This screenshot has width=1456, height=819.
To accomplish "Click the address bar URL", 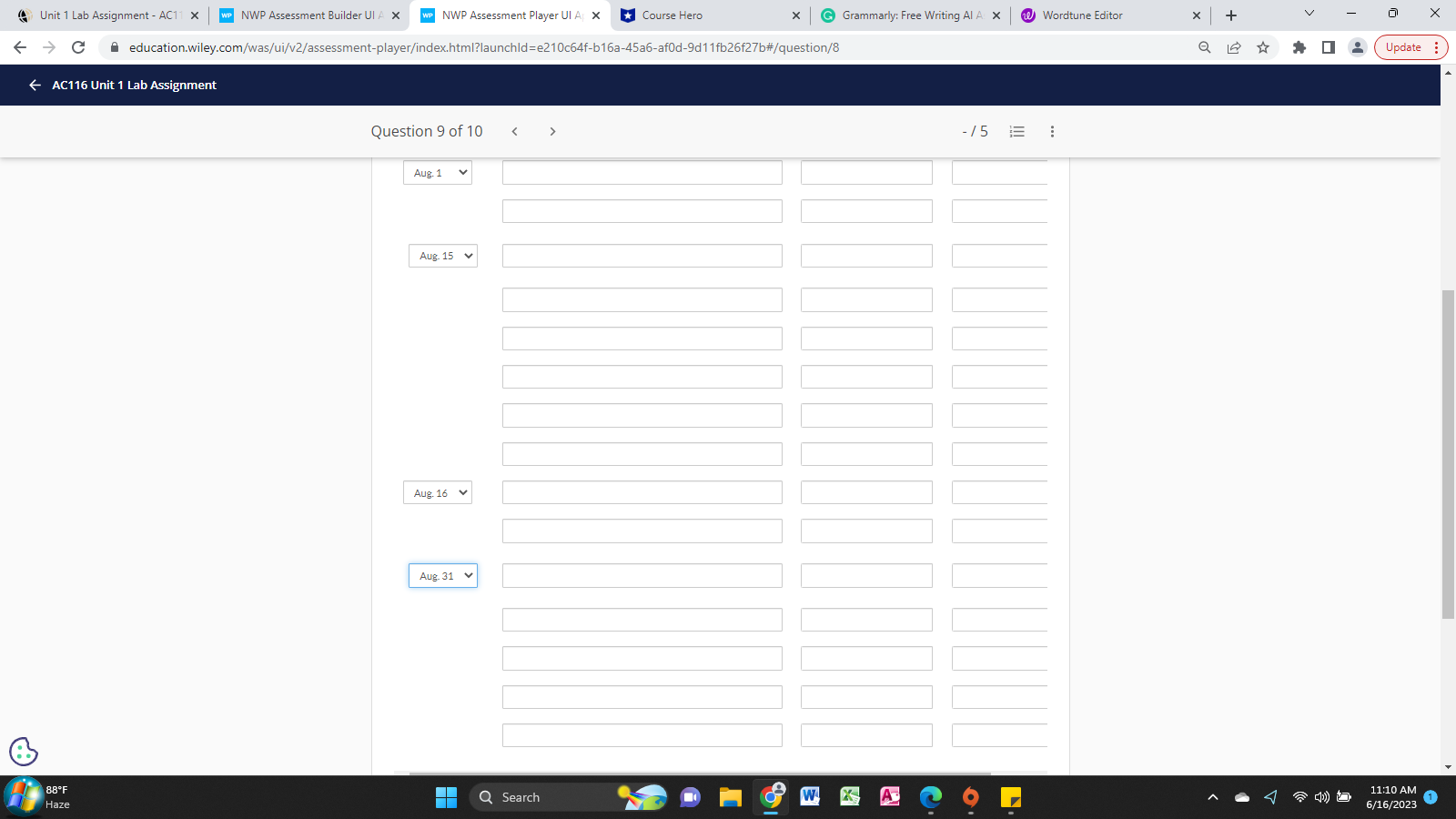I will pyautogui.click(x=484, y=47).
